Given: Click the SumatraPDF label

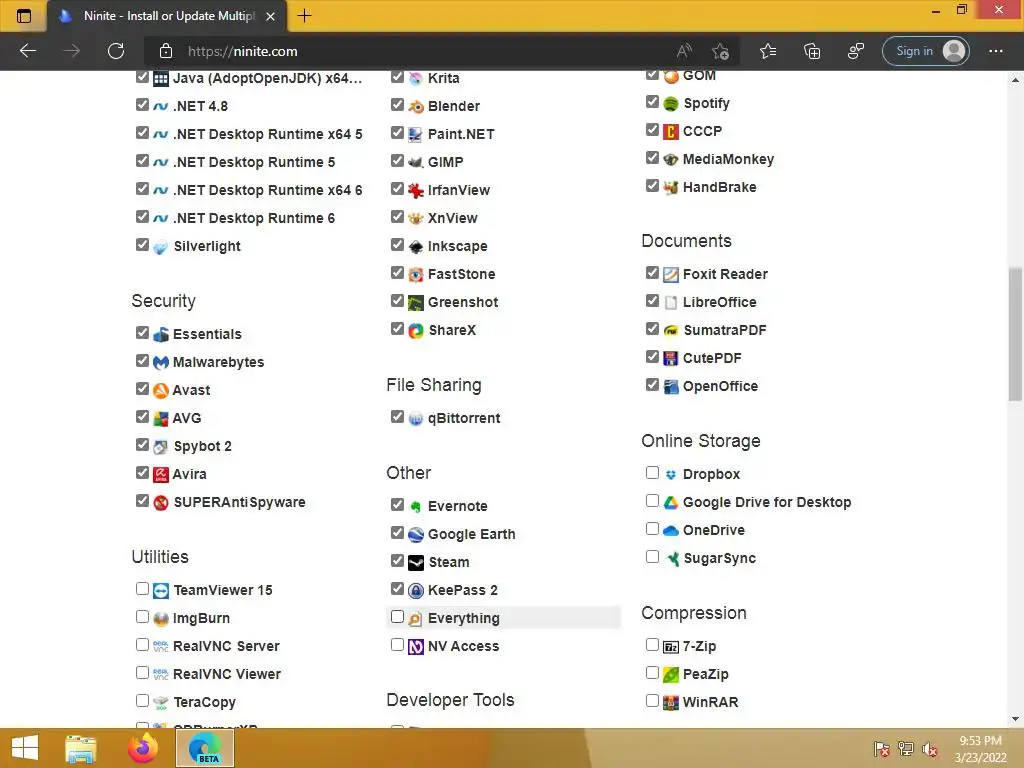Looking at the screenshot, I should [x=725, y=330].
